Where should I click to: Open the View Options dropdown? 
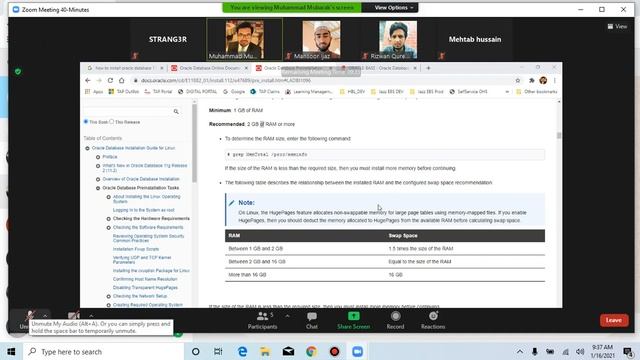(x=393, y=7)
